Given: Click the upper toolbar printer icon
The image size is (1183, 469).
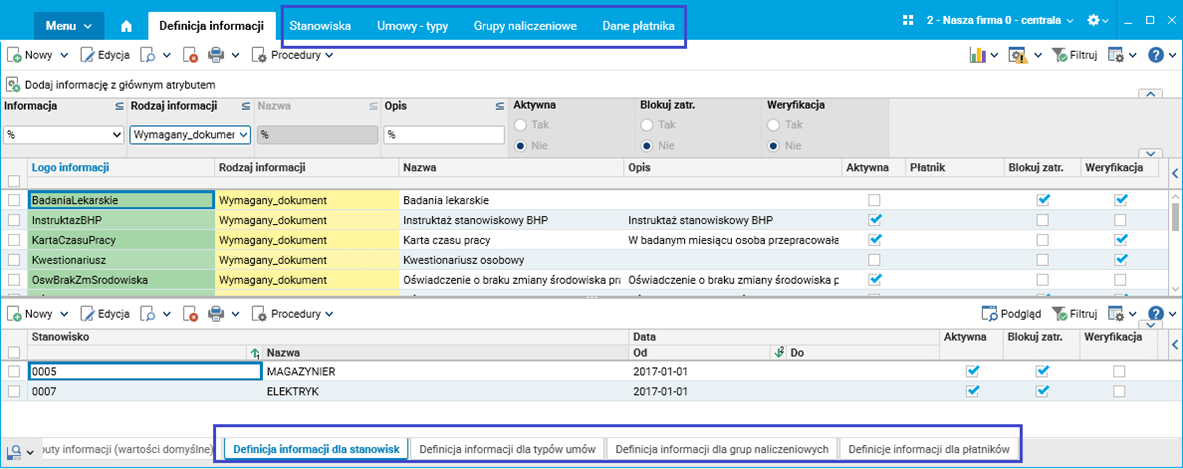Looking at the screenshot, I should point(216,55).
